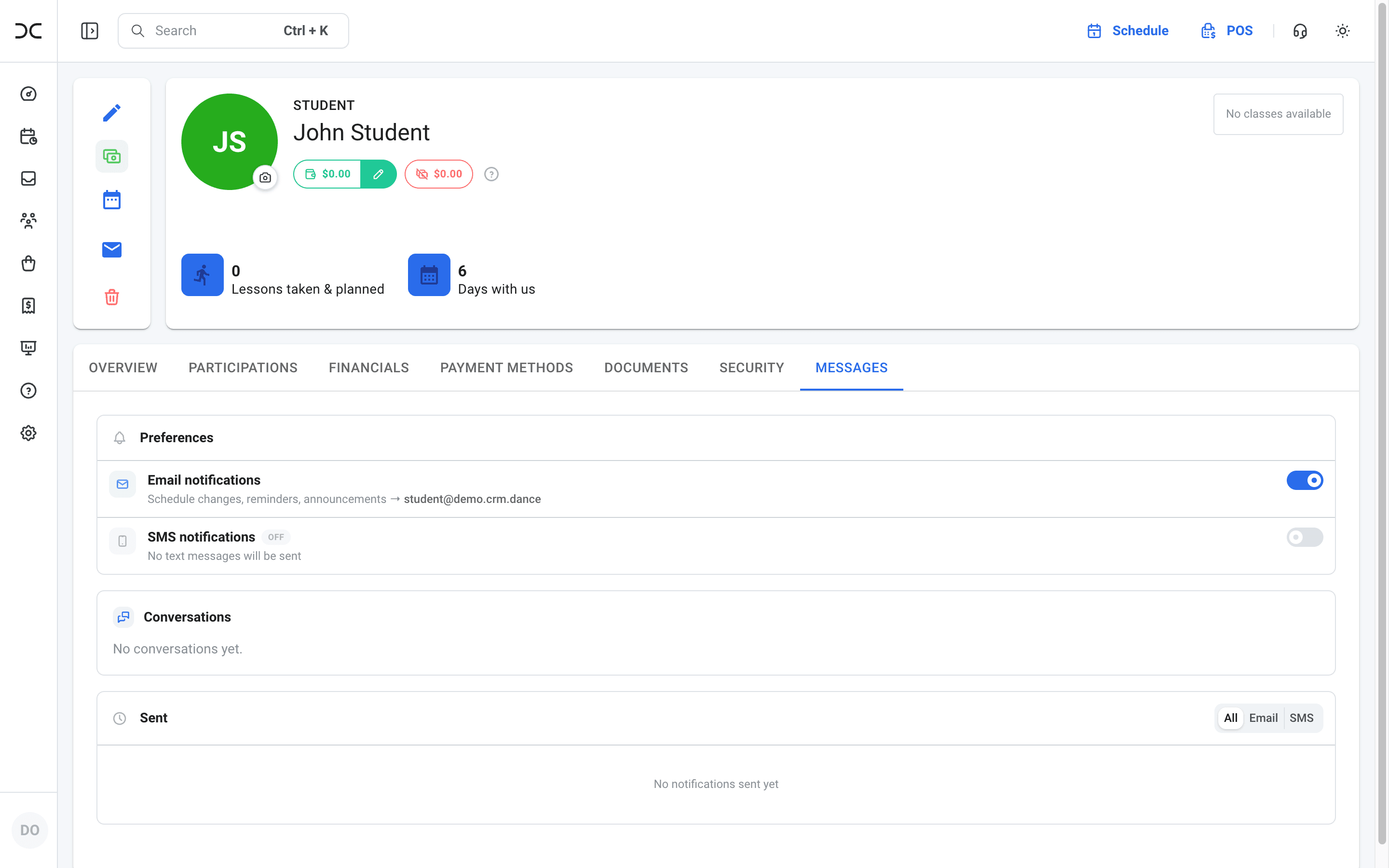Click the blue pencil edit student icon
Screen dimensions: 1389x868
(112, 112)
